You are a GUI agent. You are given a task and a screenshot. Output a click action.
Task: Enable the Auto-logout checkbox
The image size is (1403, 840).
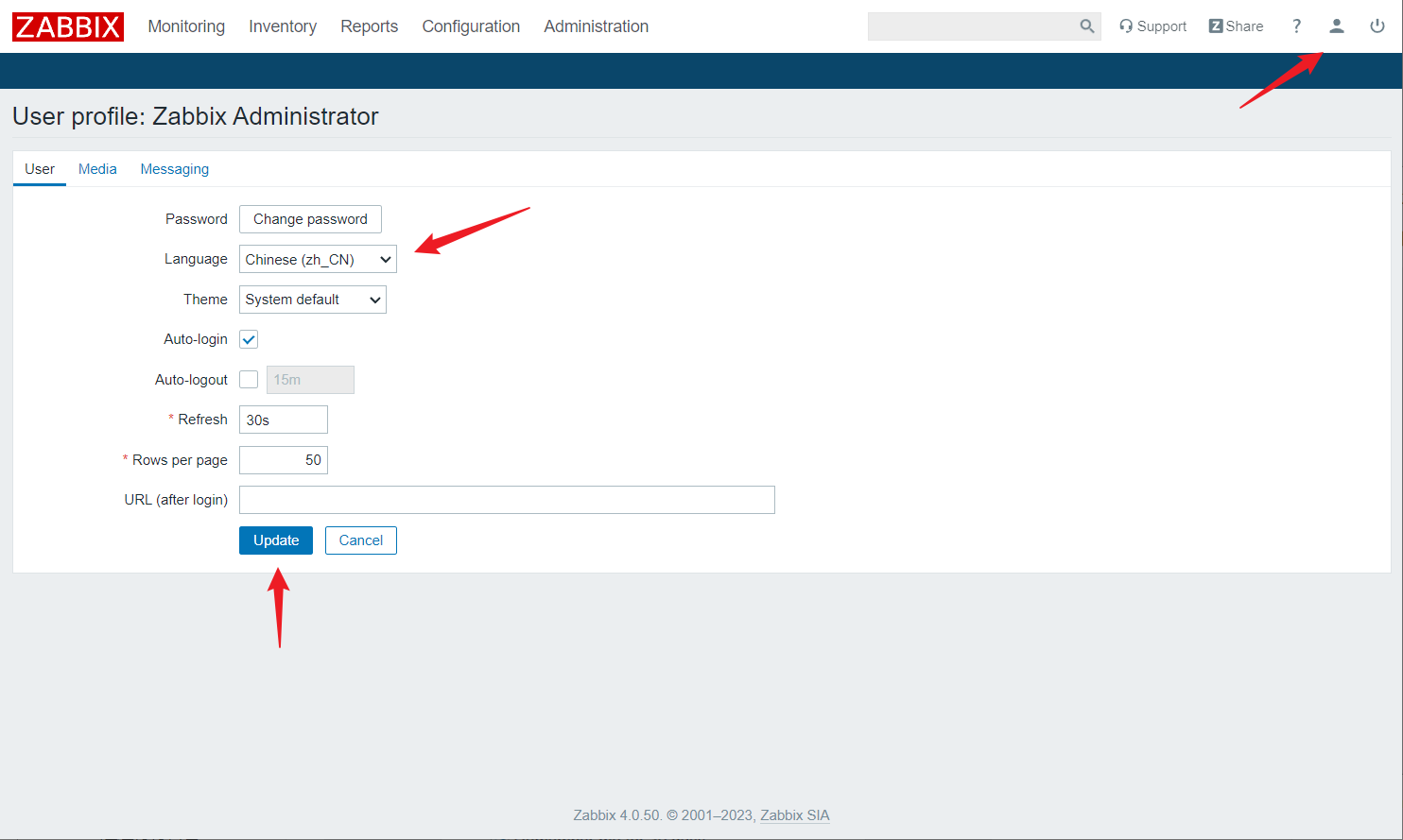point(249,380)
